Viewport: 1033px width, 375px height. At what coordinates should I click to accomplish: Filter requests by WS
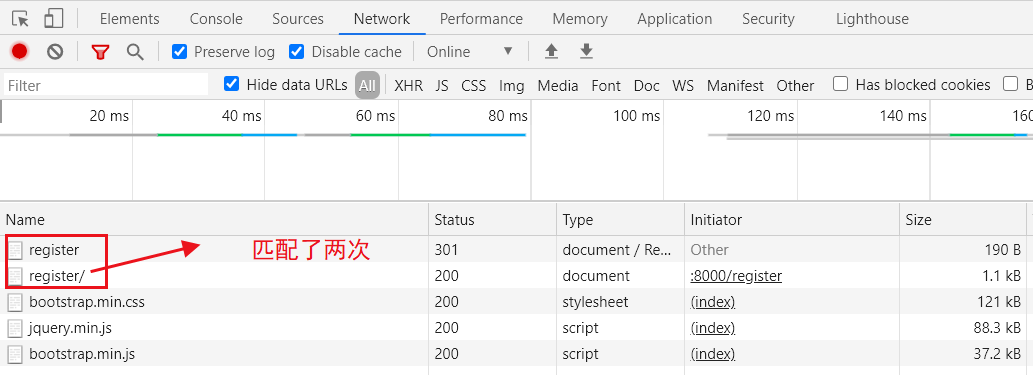click(683, 86)
